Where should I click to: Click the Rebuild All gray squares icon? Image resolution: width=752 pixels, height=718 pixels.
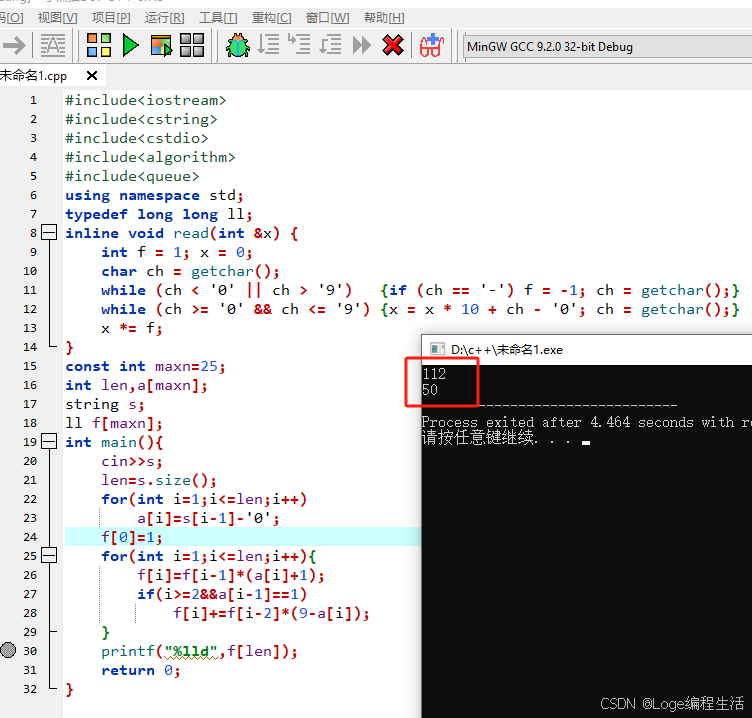[x=192, y=45]
